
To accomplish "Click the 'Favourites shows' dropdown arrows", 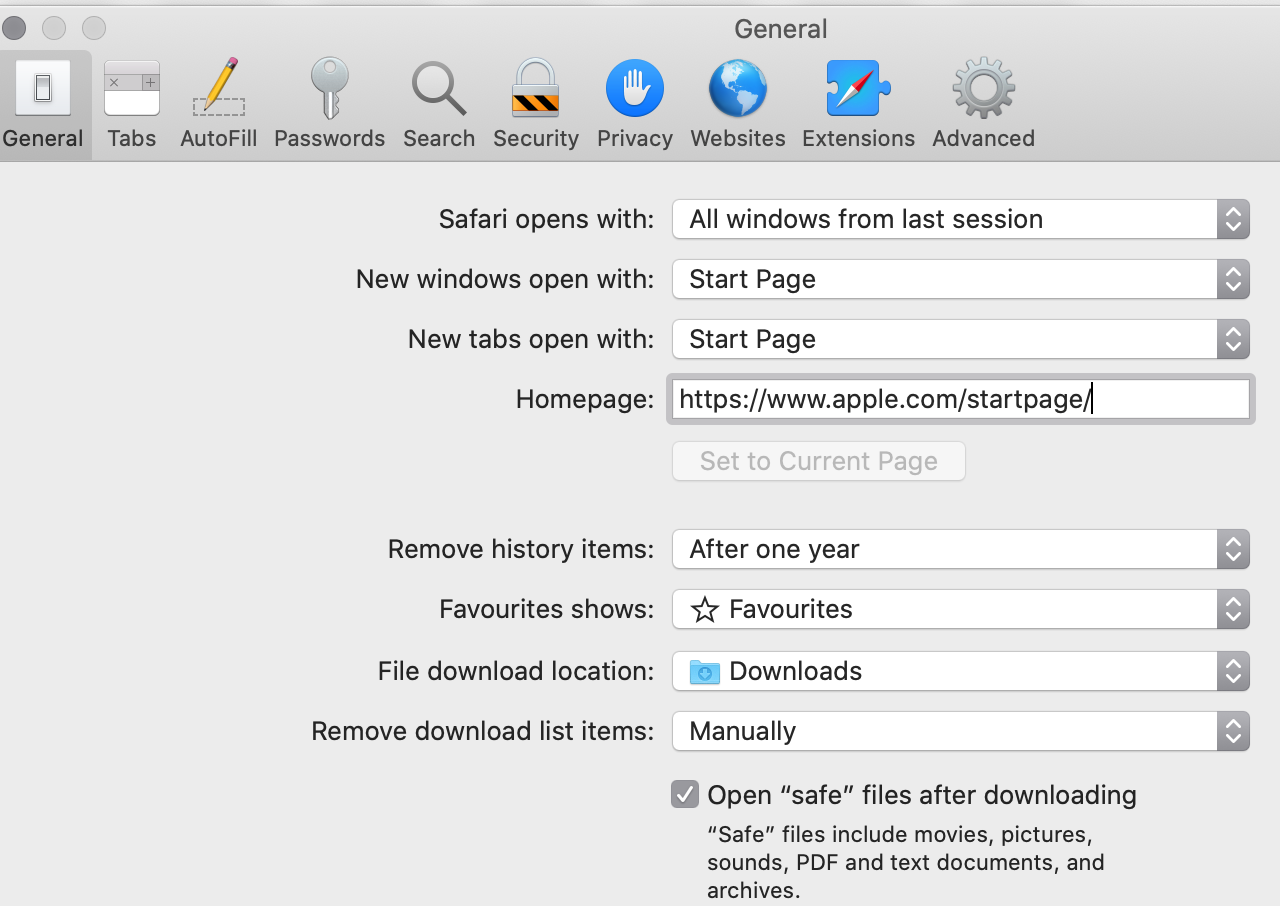I will 1233,609.
